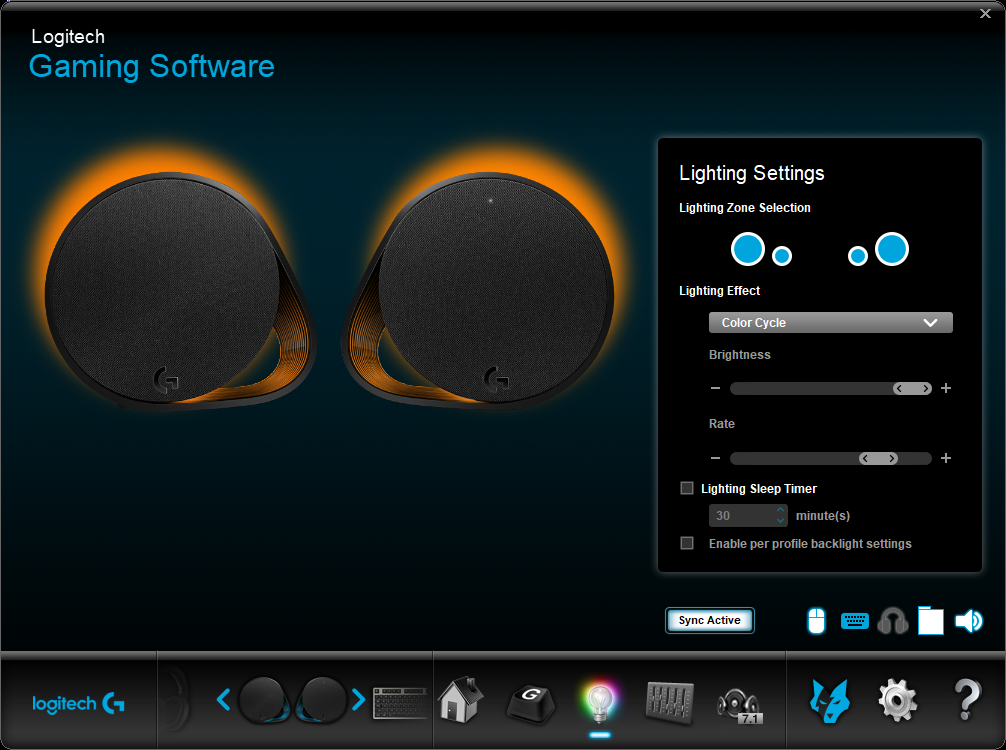Select the speaker sync device icon
The height and width of the screenshot is (750, 1006).
(x=969, y=620)
